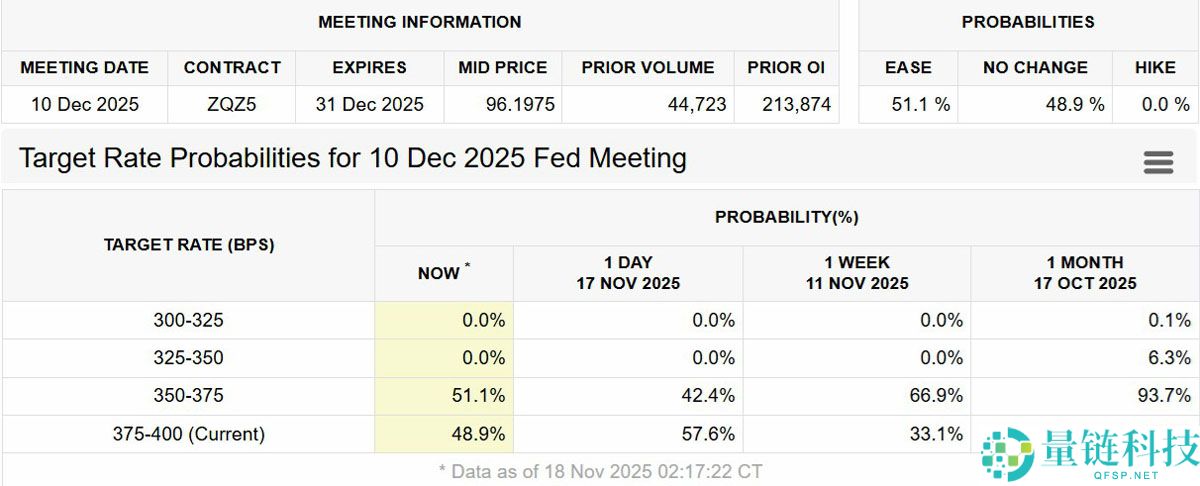
Task: Select the 325-350 target rate row
Action: 188,358
